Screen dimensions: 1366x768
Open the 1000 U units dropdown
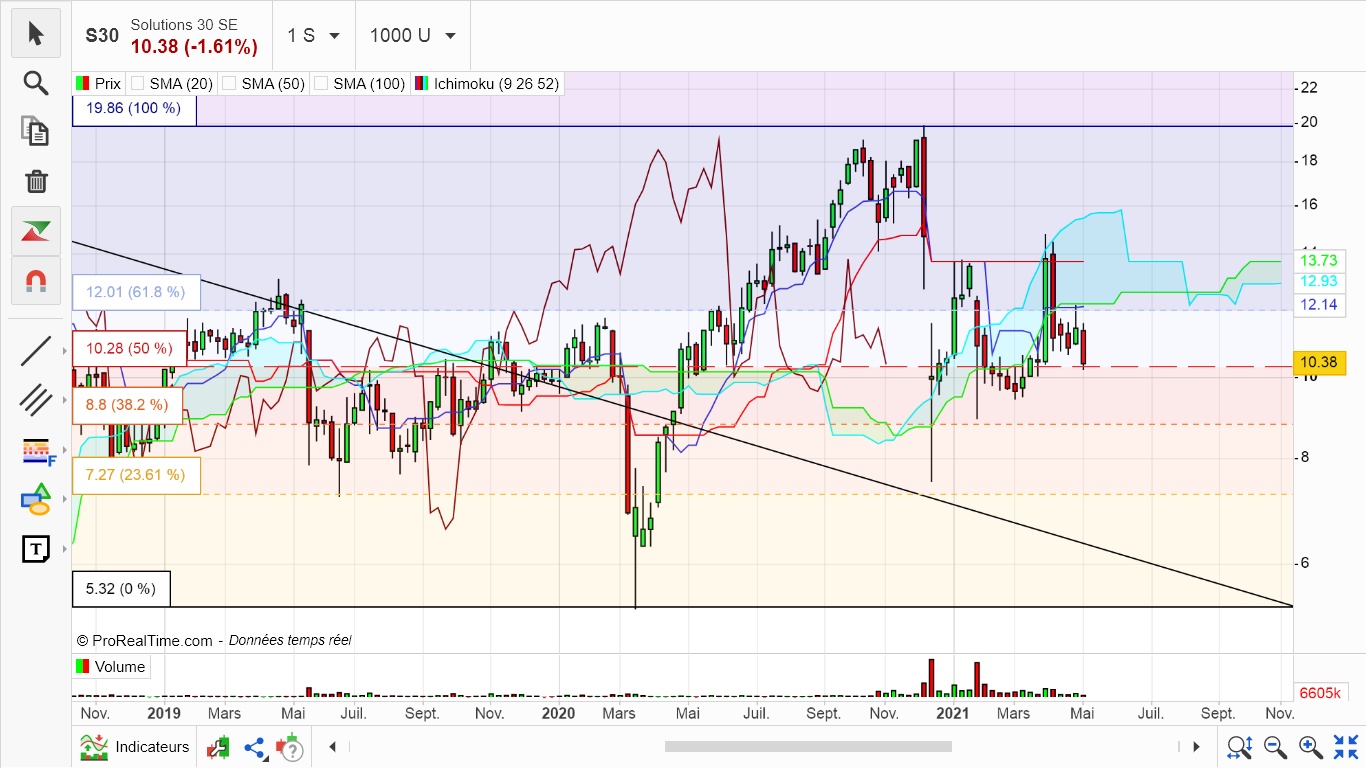click(413, 35)
